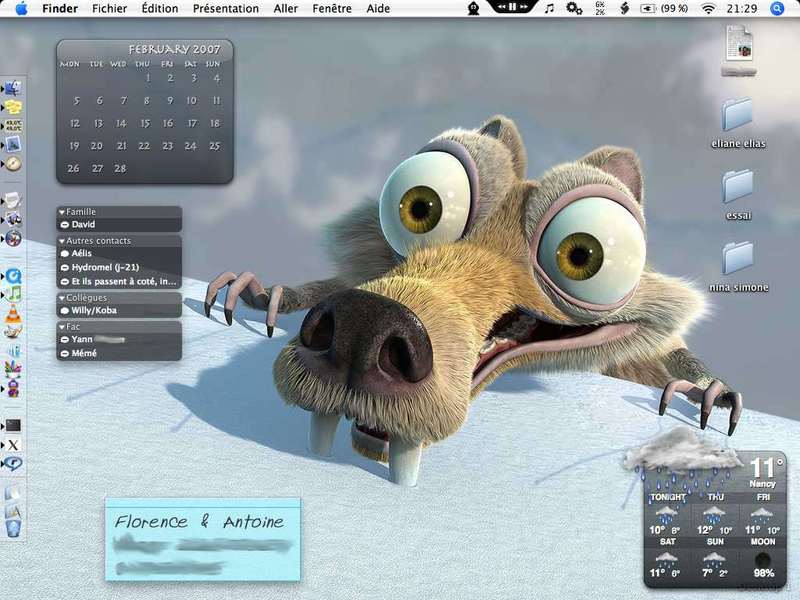
Task: Click day 28 in calendar widget
Action: click(120, 168)
